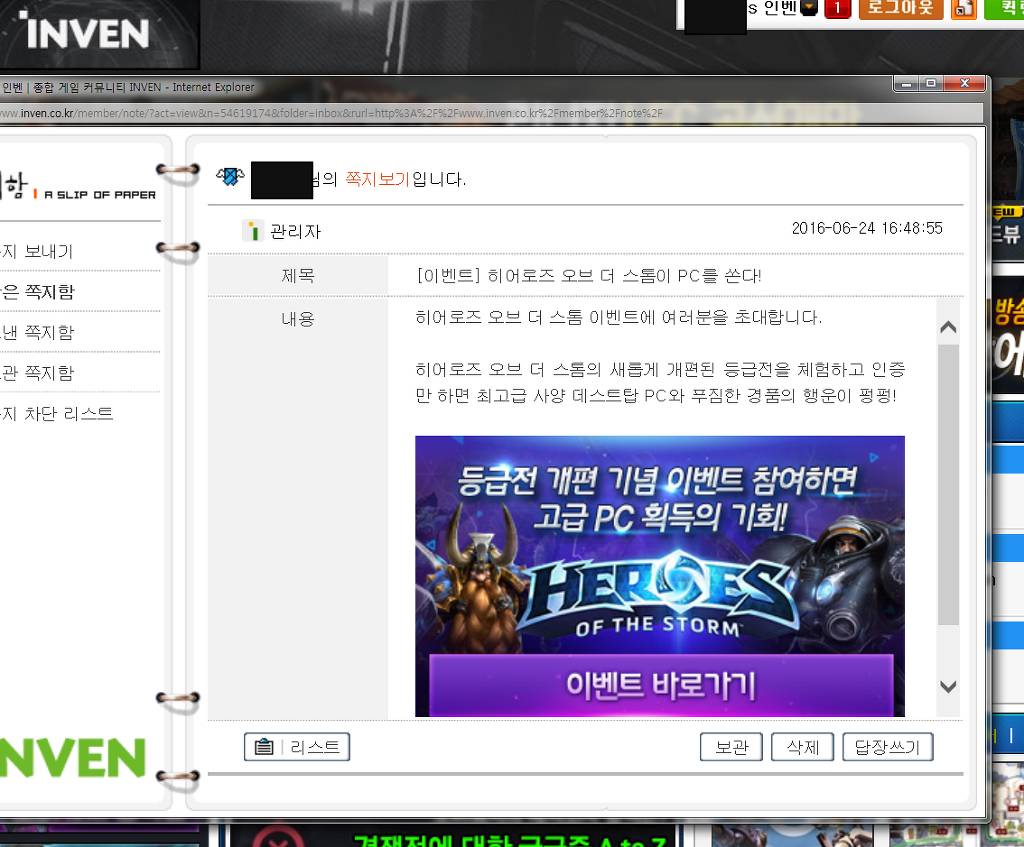This screenshot has width=1024, height=847.
Task: Click the red notification badge showing 1
Action: [837, 9]
